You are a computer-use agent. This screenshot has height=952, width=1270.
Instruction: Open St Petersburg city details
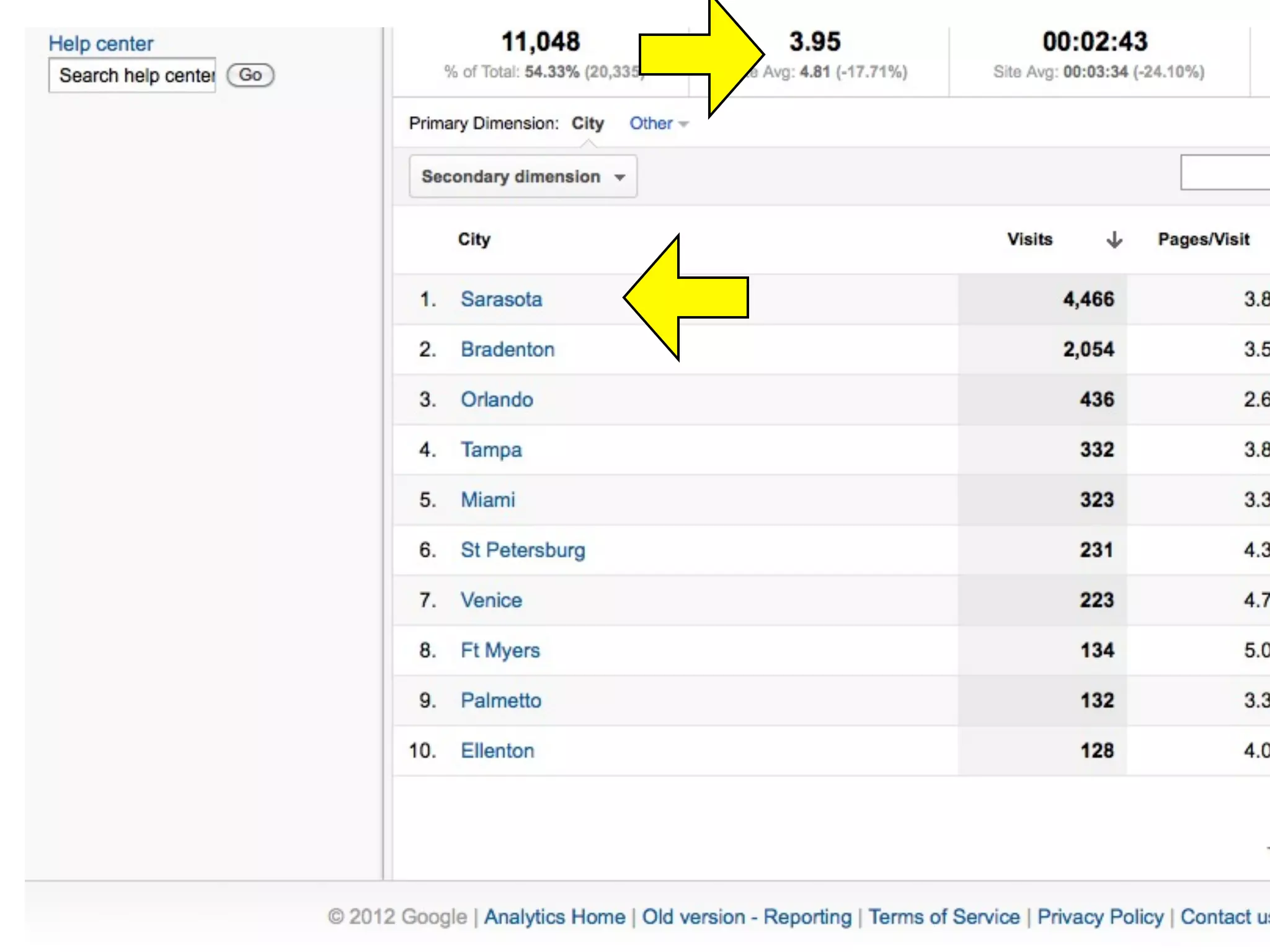[x=523, y=550]
